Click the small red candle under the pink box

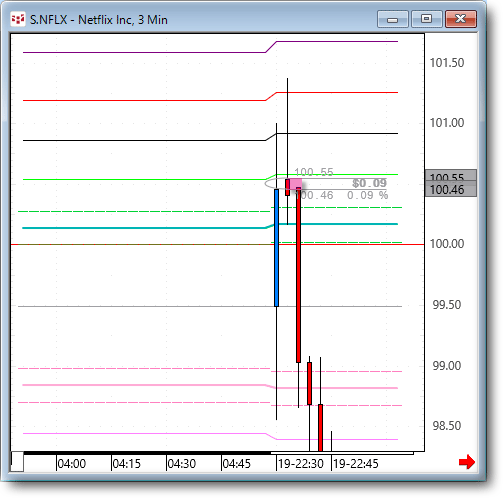287,187
